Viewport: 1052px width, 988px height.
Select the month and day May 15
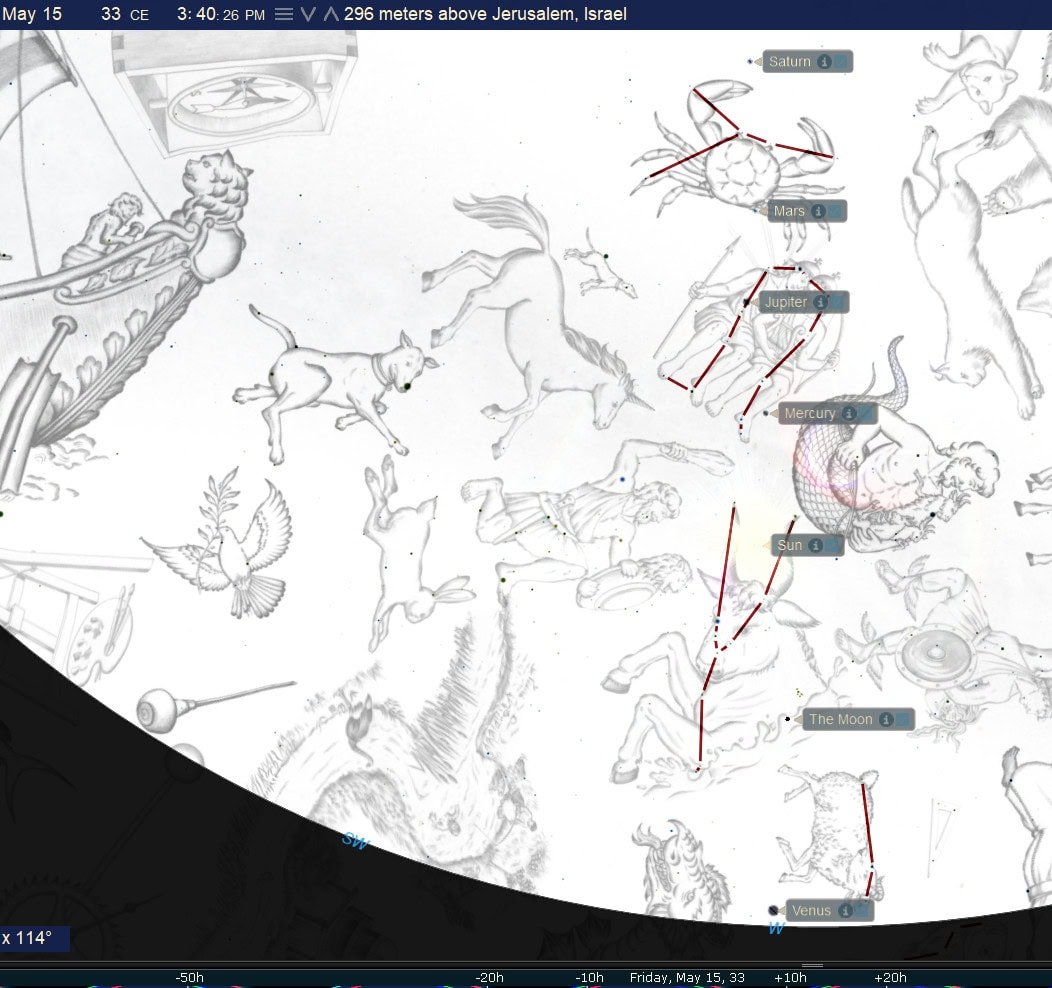pos(32,14)
